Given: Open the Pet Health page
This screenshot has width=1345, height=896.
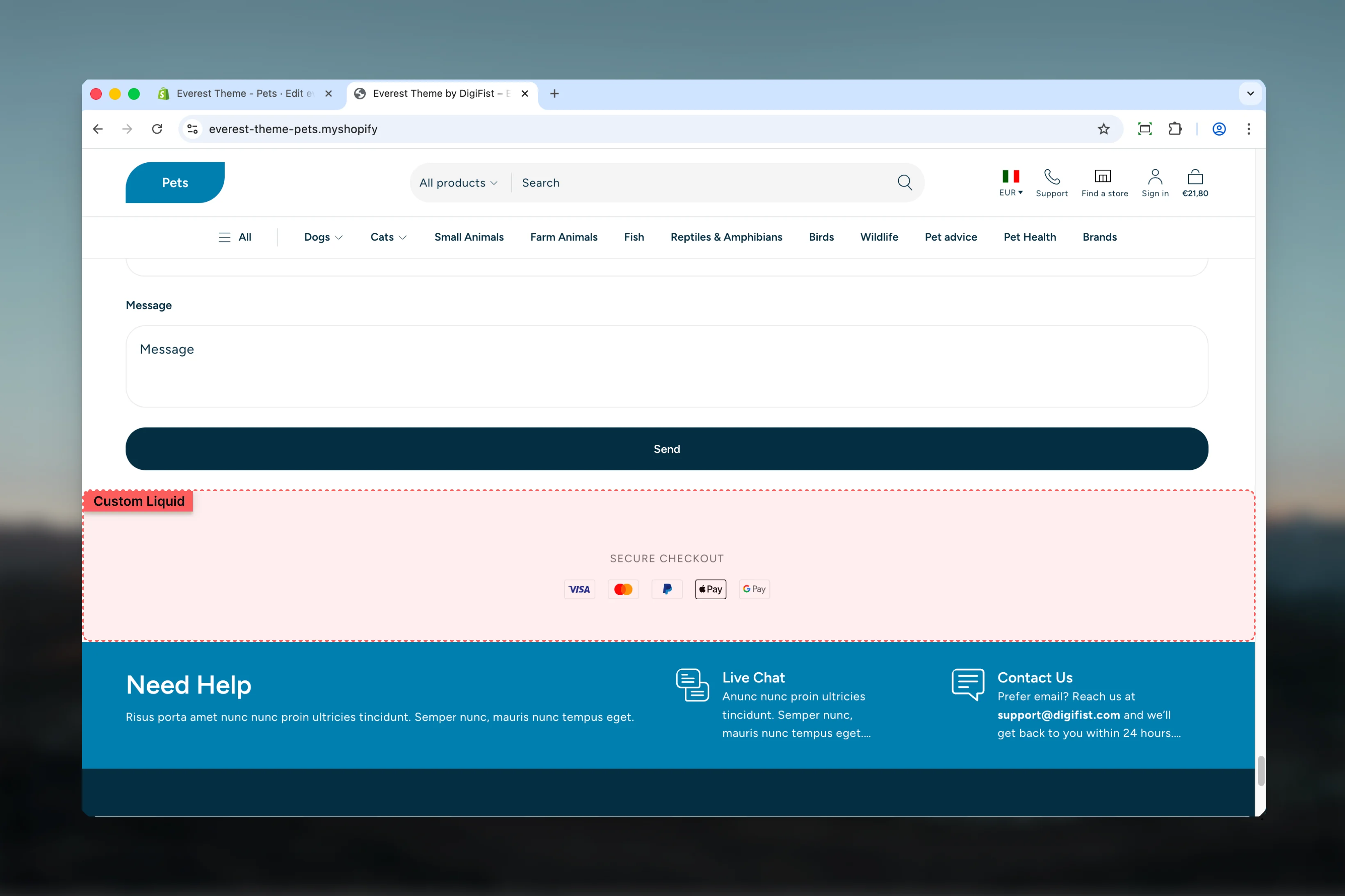Looking at the screenshot, I should (x=1030, y=237).
